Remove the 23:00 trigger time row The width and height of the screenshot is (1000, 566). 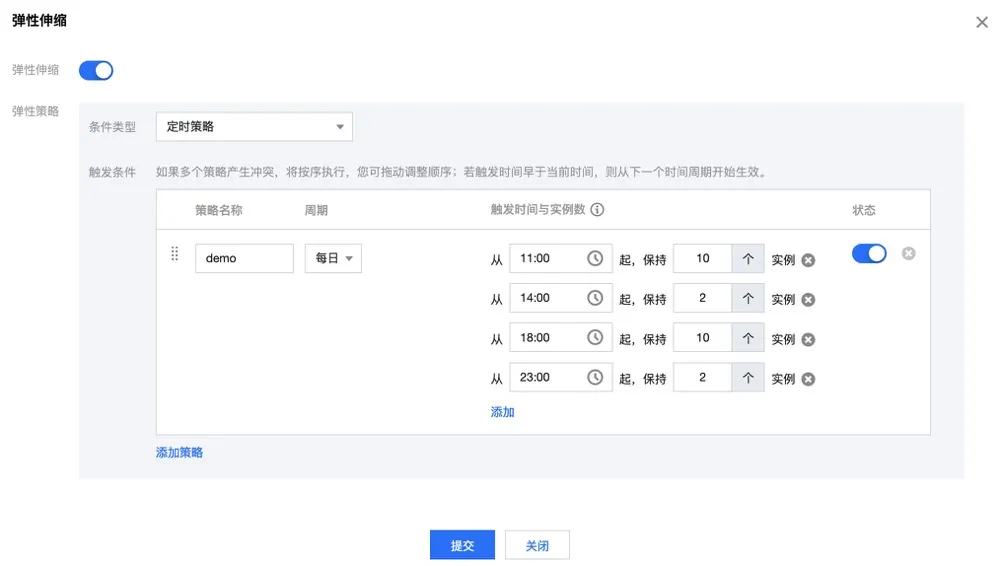808,379
